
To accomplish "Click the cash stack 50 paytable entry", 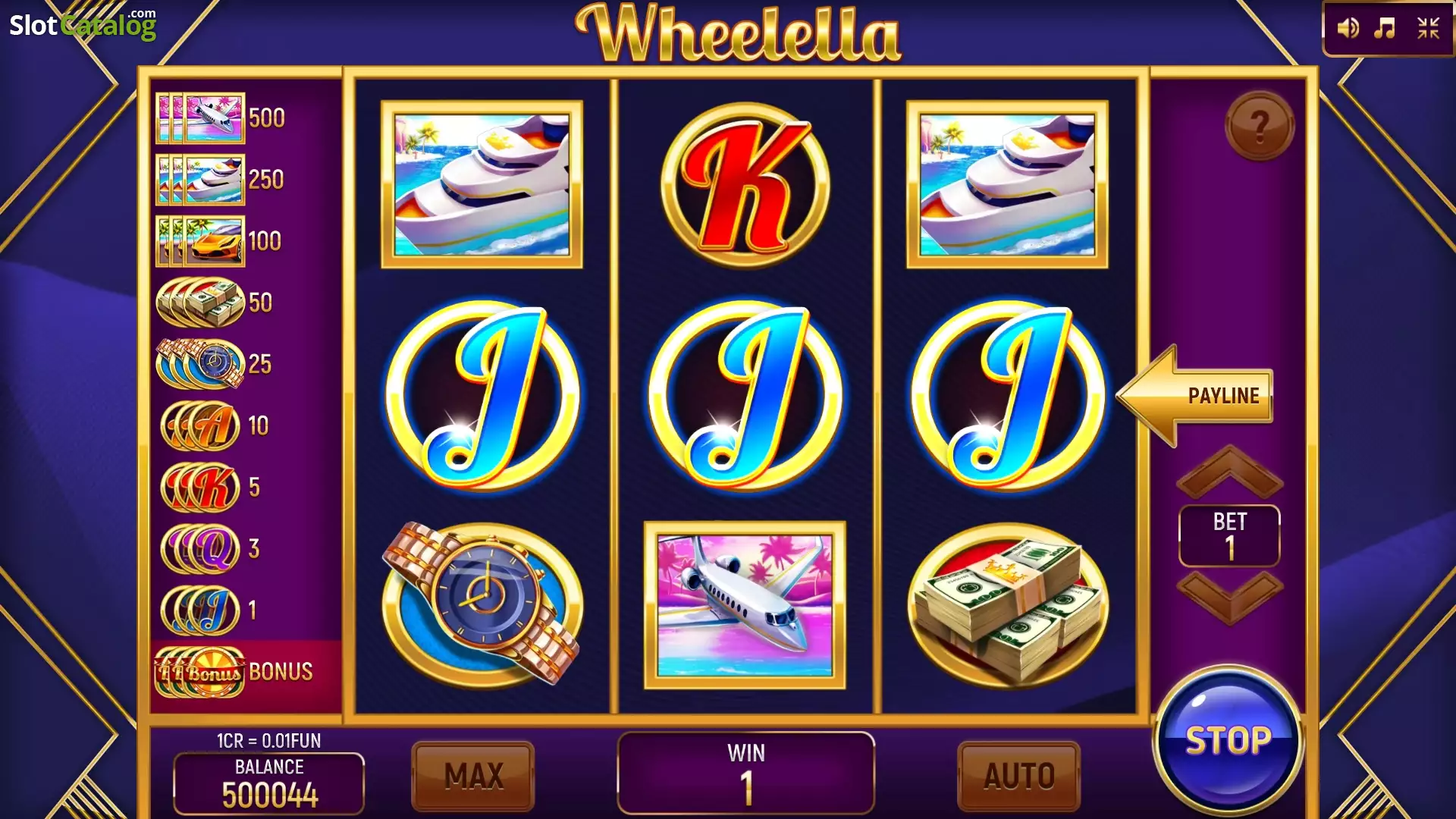I will tap(215, 303).
